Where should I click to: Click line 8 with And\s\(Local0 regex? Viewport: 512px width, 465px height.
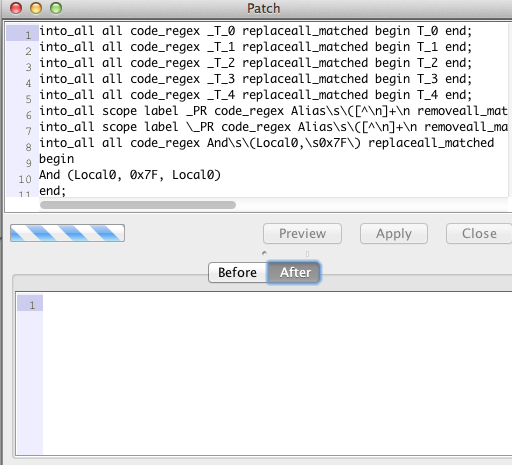(x=267, y=143)
